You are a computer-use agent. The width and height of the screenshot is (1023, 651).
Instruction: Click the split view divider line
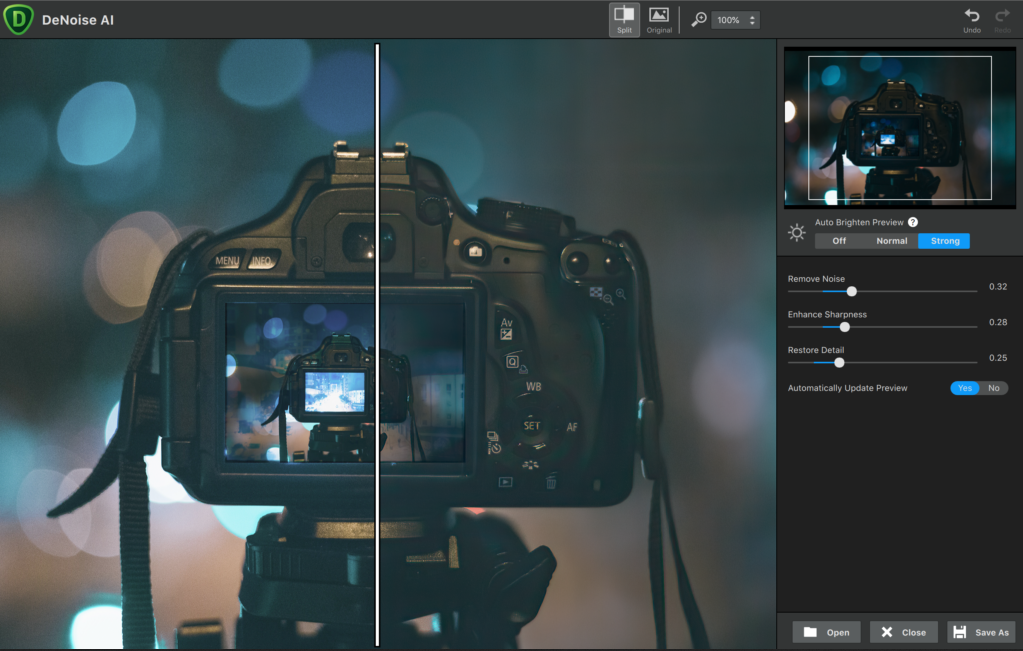(377, 344)
